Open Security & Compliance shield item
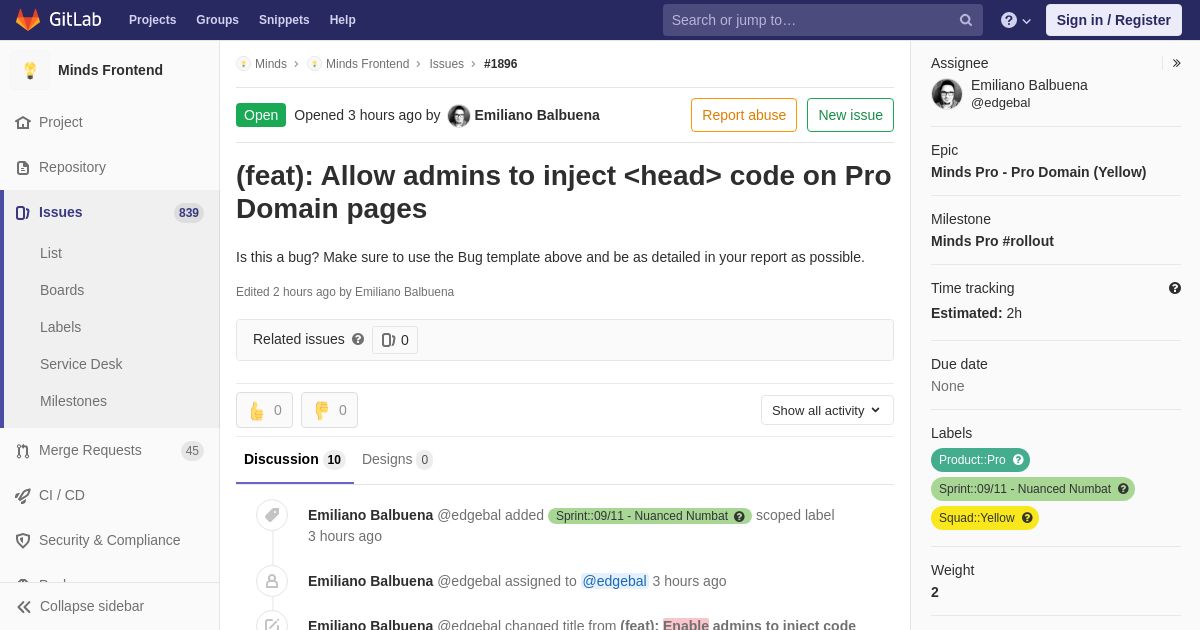Image resolution: width=1200 pixels, height=630 pixels. tap(110, 540)
